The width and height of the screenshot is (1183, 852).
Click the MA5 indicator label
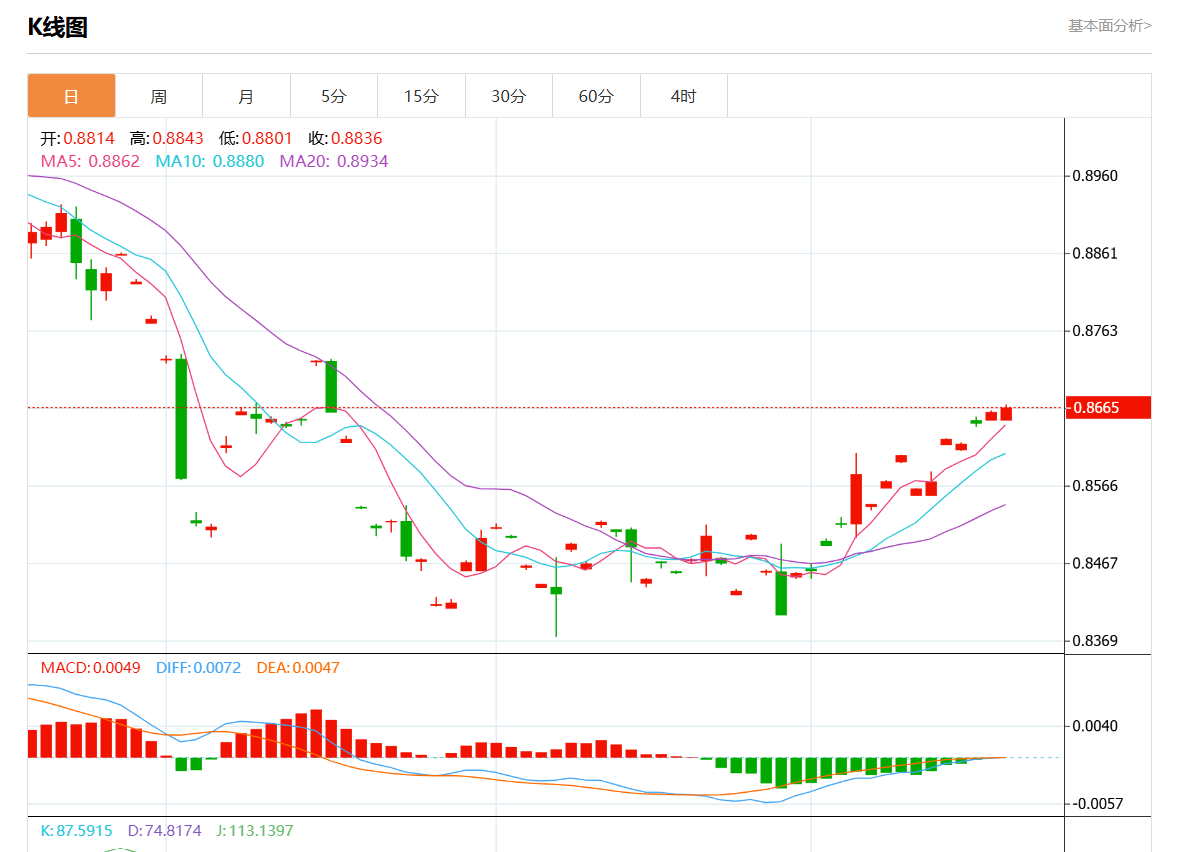[90, 161]
